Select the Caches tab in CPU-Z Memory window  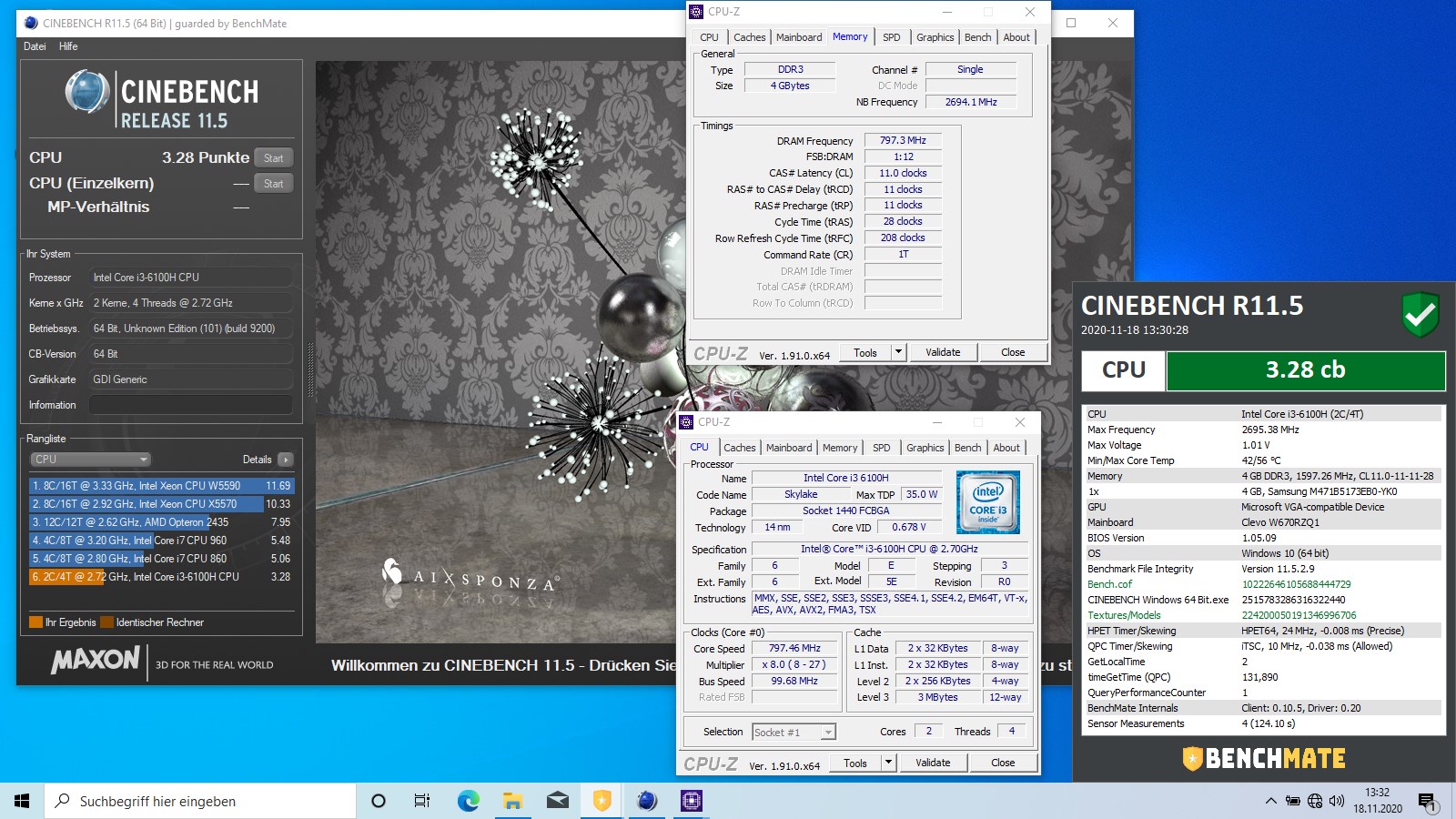[750, 37]
